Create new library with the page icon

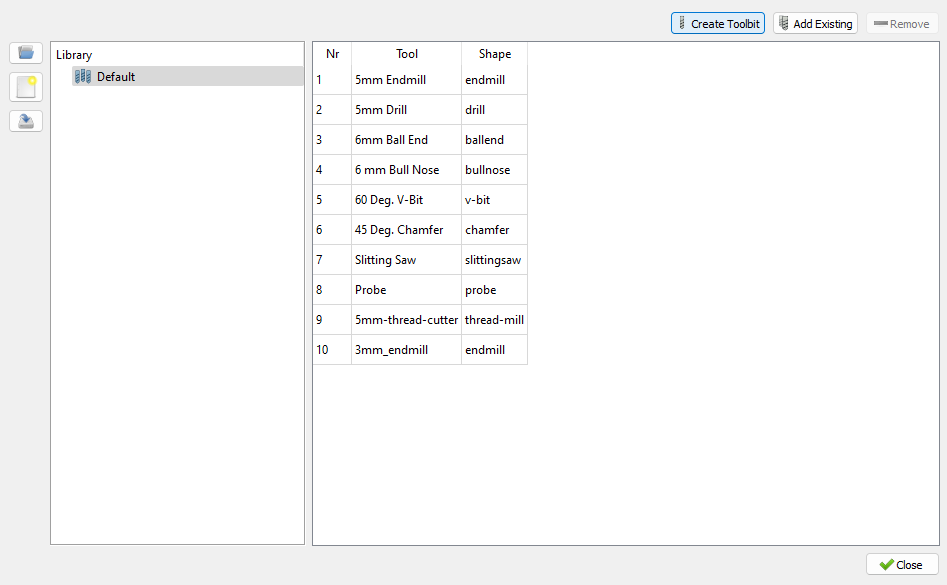[26, 87]
